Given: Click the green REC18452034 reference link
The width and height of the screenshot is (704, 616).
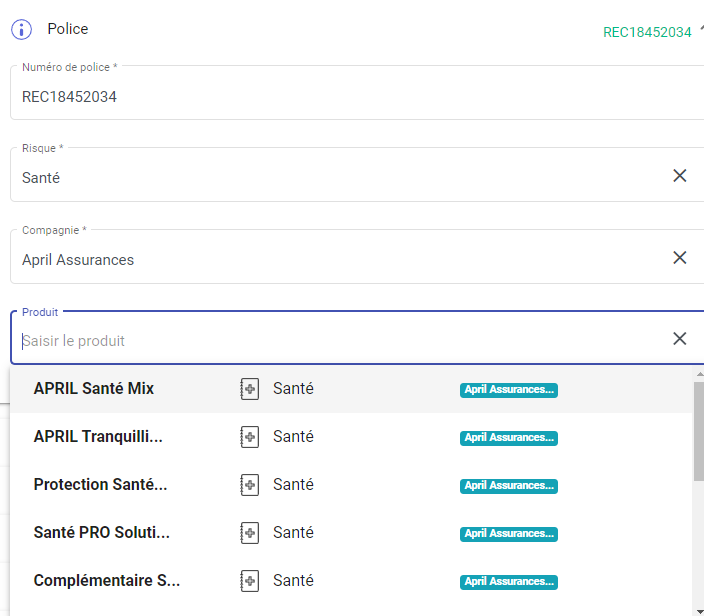Looking at the screenshot, I should point(647,32).
